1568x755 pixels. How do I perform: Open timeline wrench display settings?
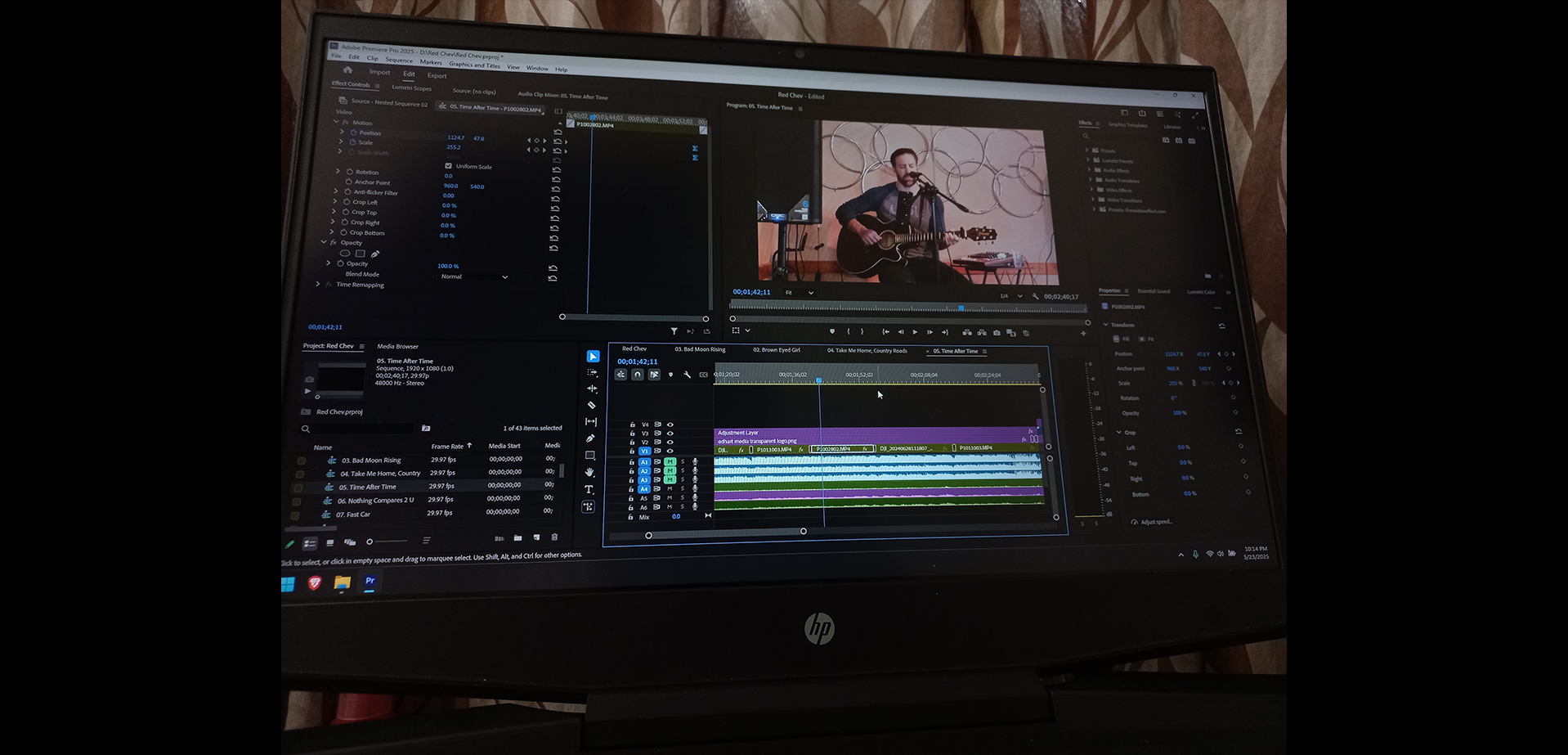(687, 375)
